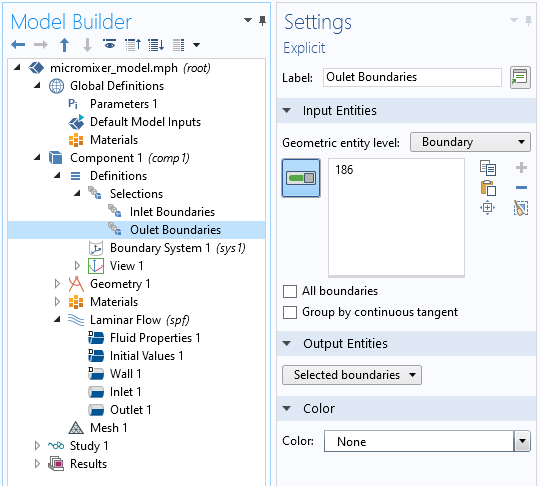
Task: Enable Group by continuous tangent checkbox
Action: coord(290,312)
